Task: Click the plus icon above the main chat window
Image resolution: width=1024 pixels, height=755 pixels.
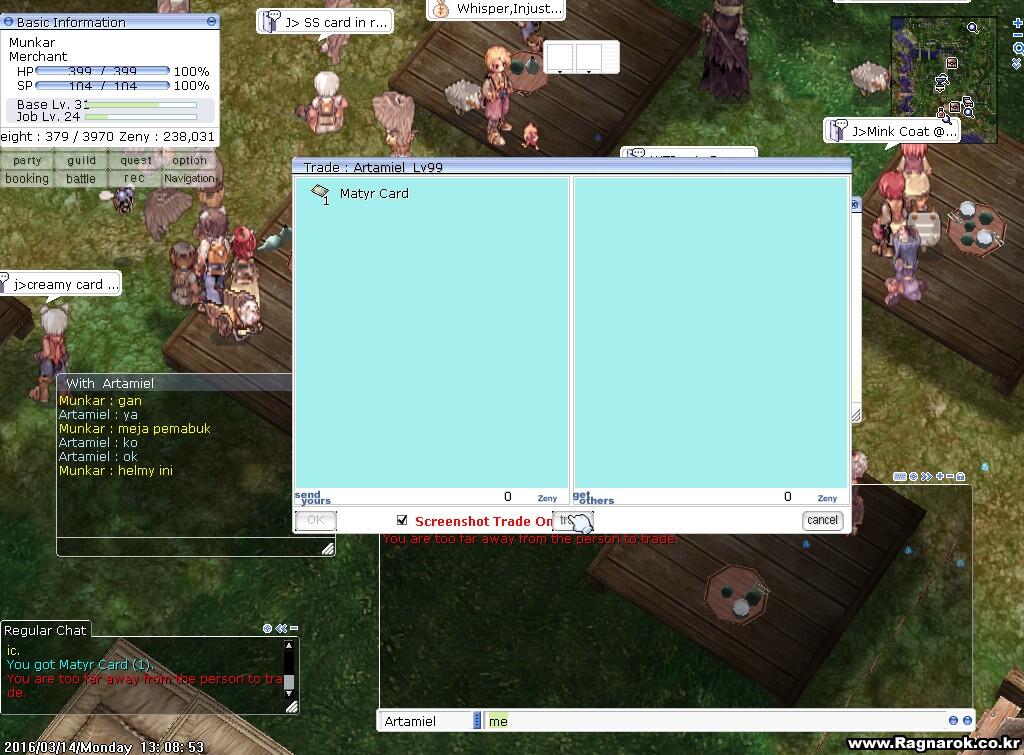Action: pyautogui.click(x=940, y=477)
